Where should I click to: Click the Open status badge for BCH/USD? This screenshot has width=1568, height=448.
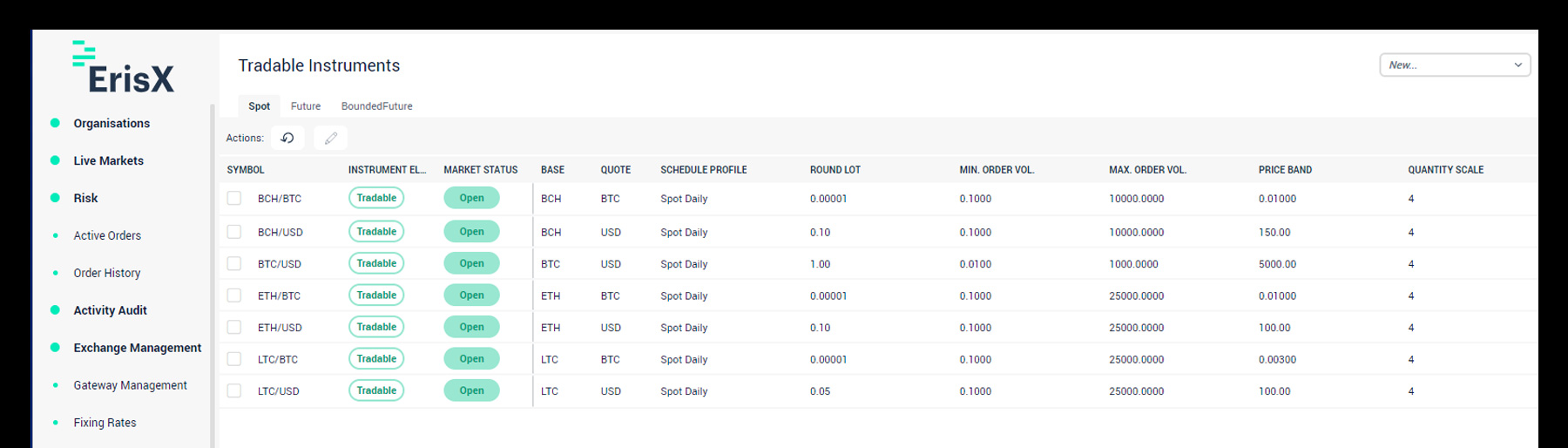(471, 232)
